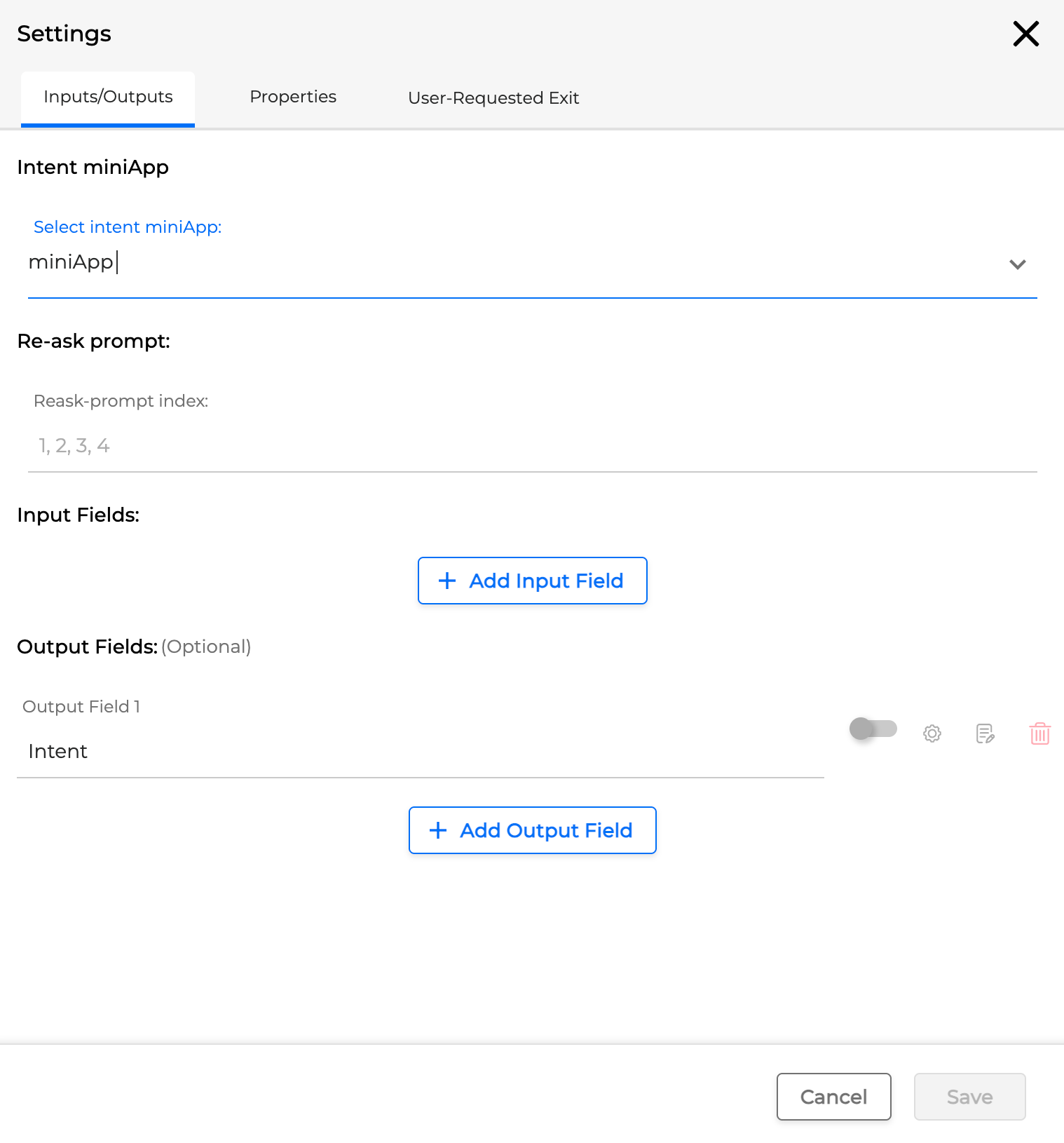
Task: Click the edit note icon for Intent field
Action: (x=985, y=733)
